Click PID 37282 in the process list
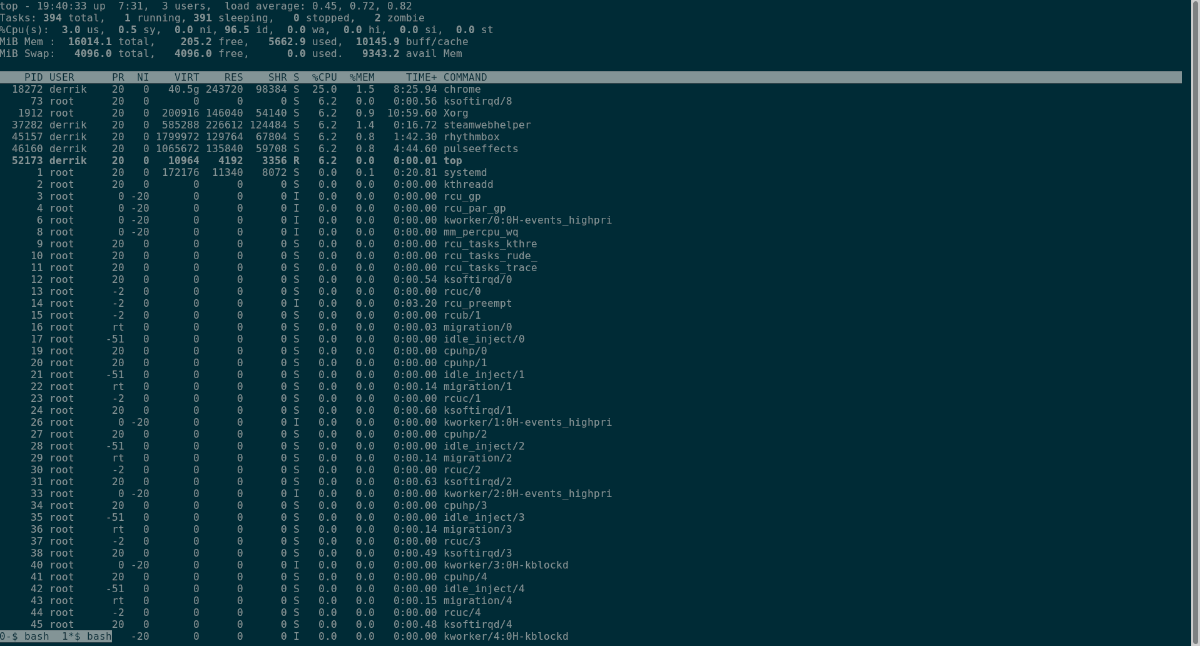The height and width of the screenshot is (646, 1200). pyautogui.click(x=27, y=125)
